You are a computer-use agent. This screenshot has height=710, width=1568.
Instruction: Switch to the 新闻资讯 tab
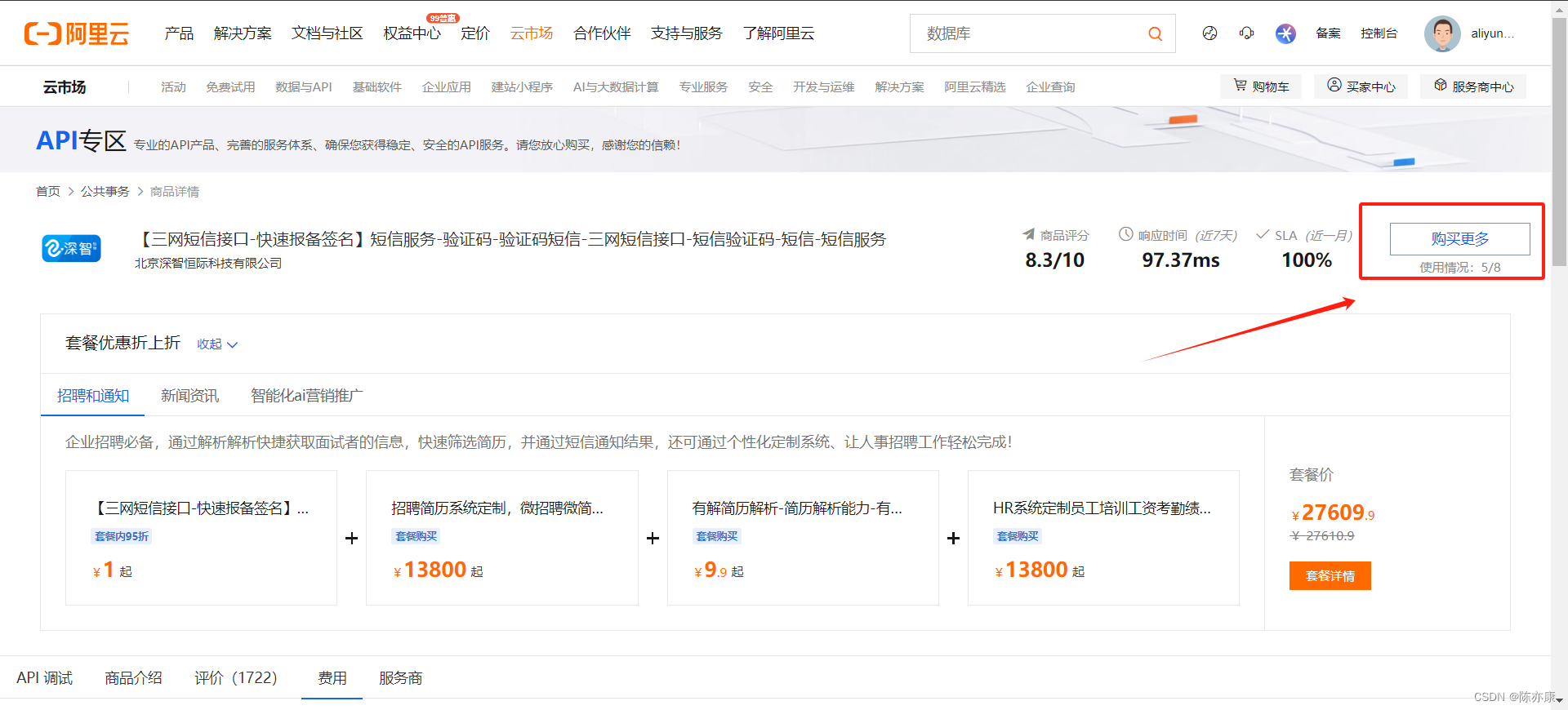coord(189,396)
